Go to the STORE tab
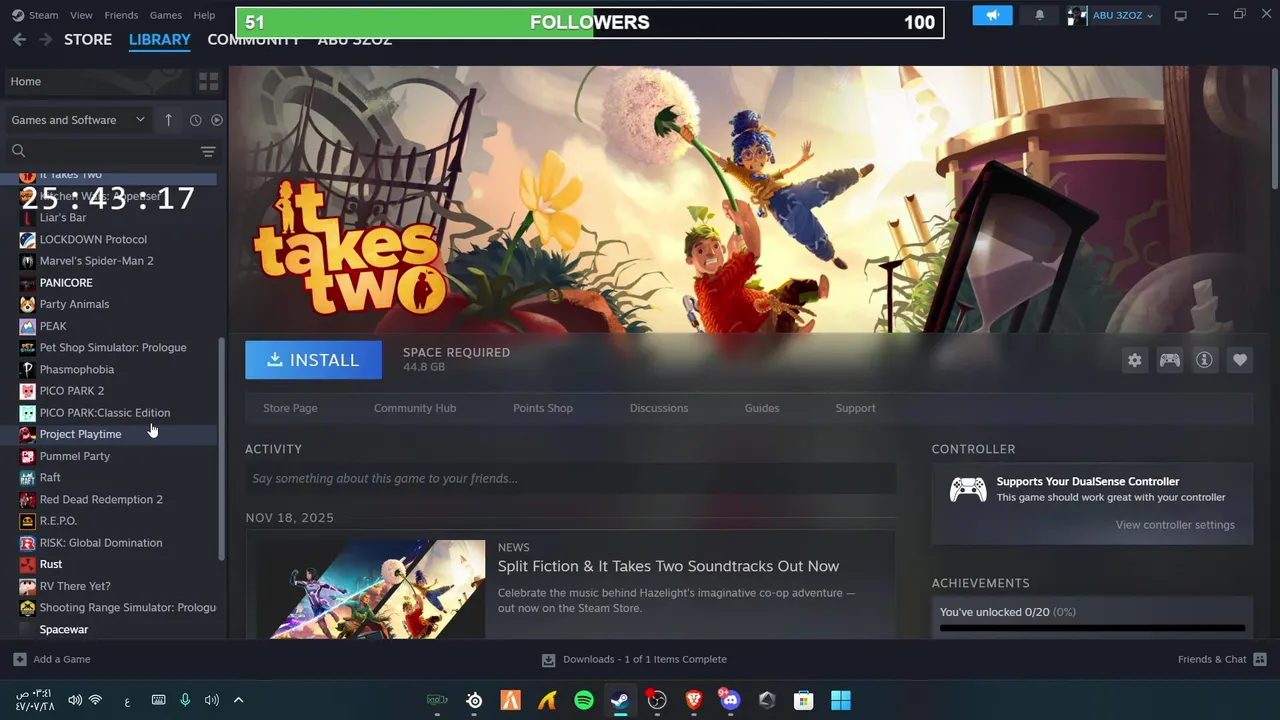The height and width of the screenshot is (720, 1280). click(88, 39)
